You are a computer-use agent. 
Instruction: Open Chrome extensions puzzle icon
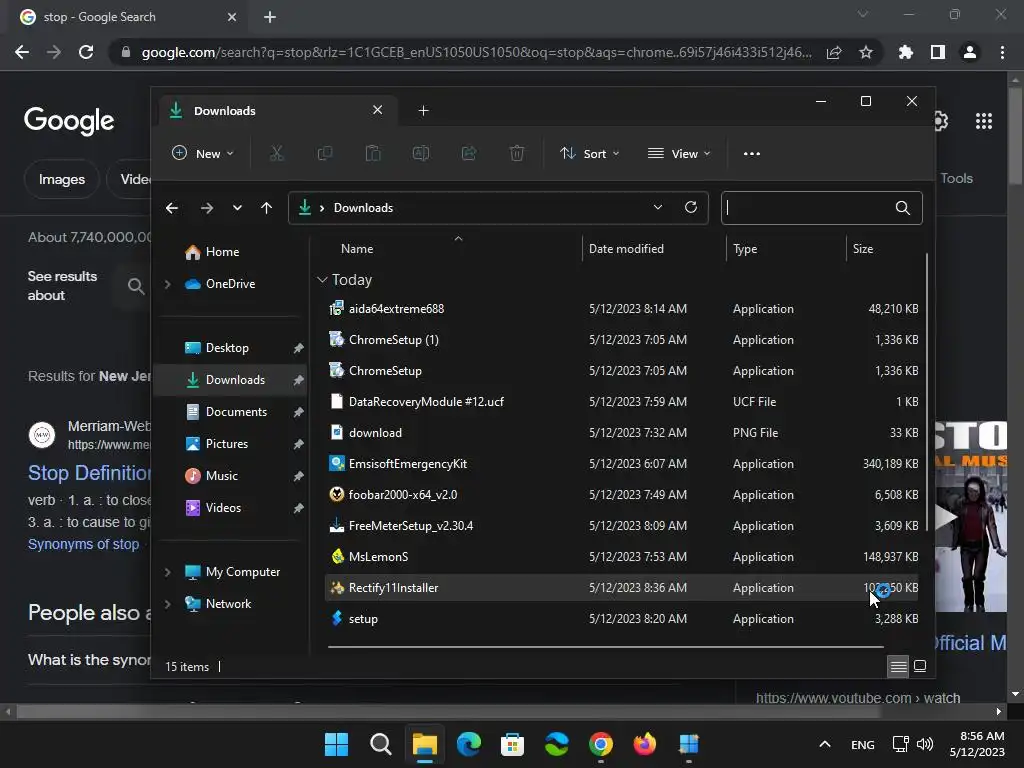coord(905,52)
